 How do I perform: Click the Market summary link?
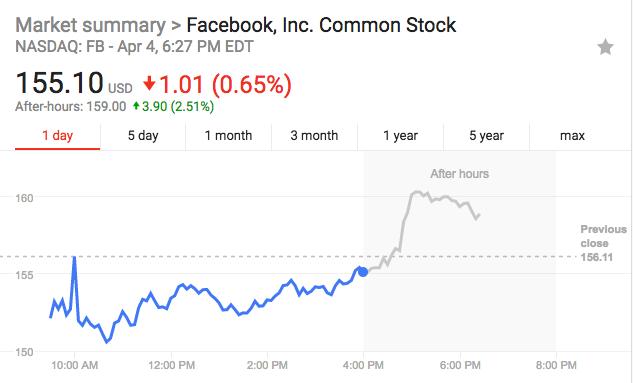(x=90, y=25)
